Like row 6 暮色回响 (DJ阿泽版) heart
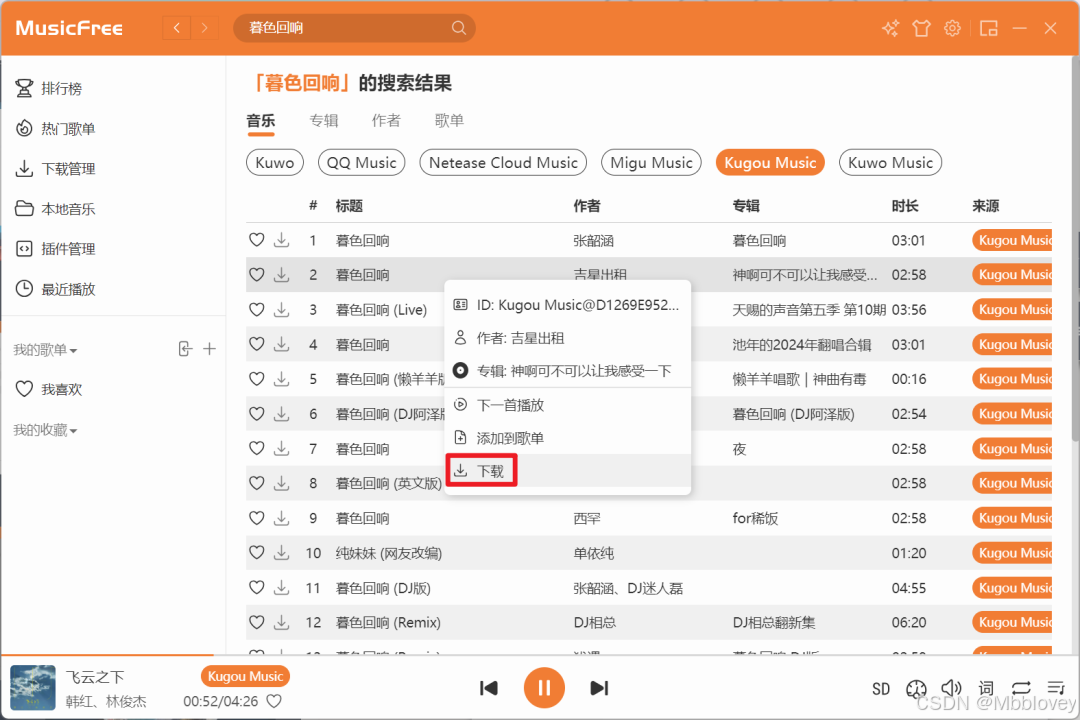 pyautogui.click(x=256, y=413)
